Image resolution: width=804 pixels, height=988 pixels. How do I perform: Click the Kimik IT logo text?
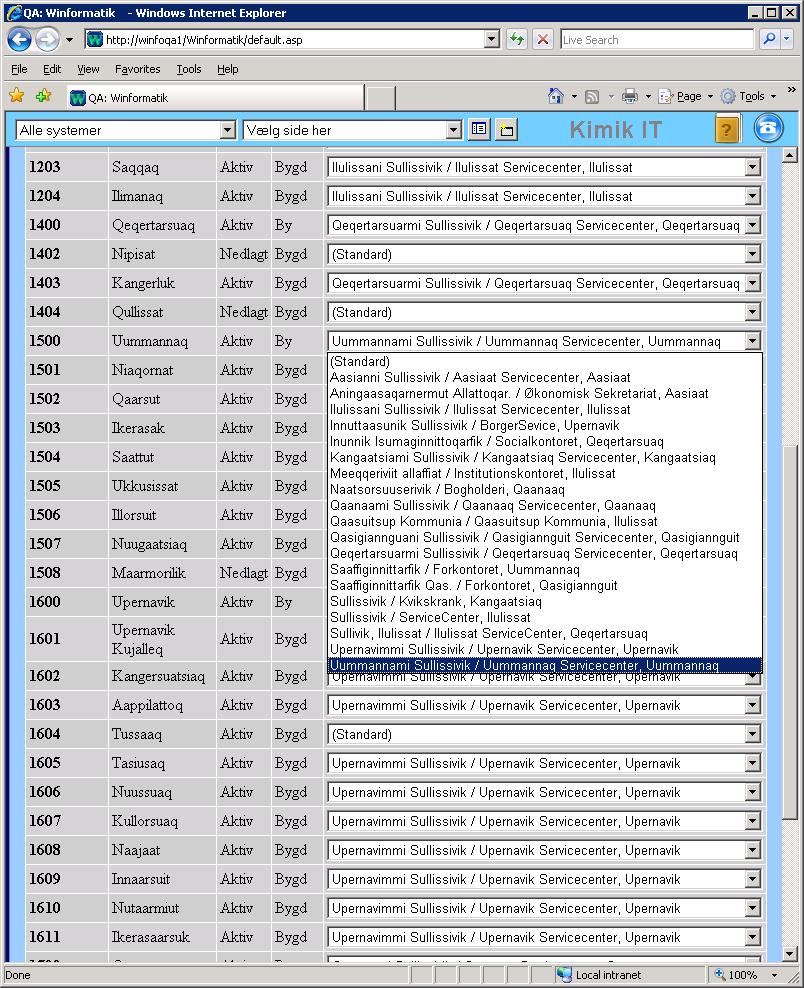(x=615, y=130)
